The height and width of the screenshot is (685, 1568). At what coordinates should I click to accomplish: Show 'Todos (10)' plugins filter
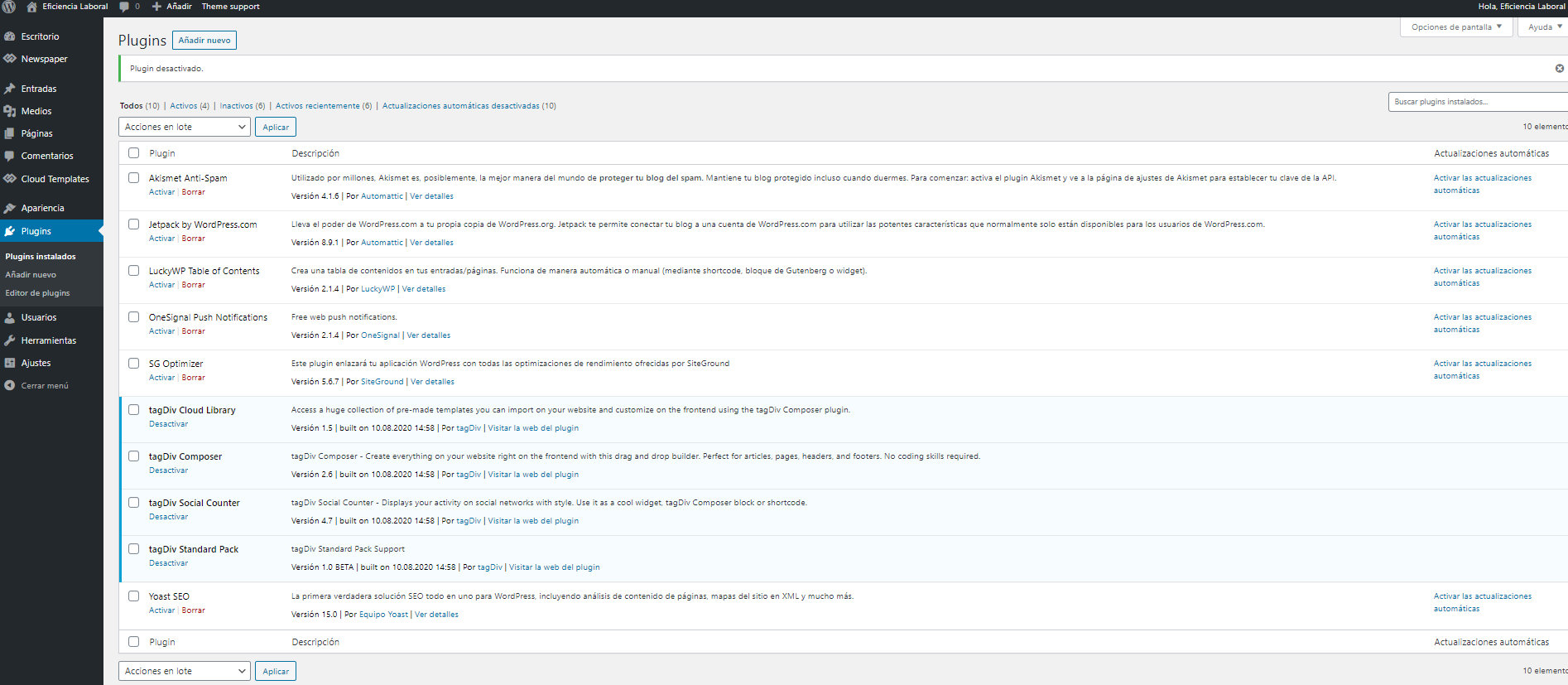coord(140,106)
